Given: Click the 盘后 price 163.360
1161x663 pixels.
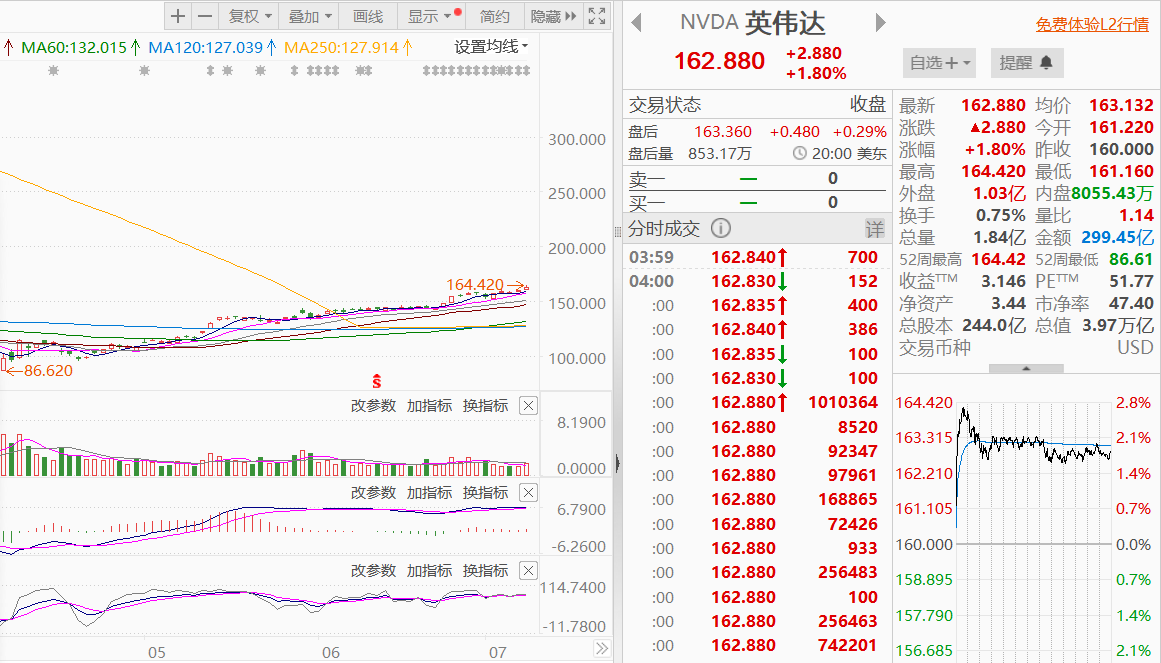Looking at the screenshot, I should (x=723, y=132).
